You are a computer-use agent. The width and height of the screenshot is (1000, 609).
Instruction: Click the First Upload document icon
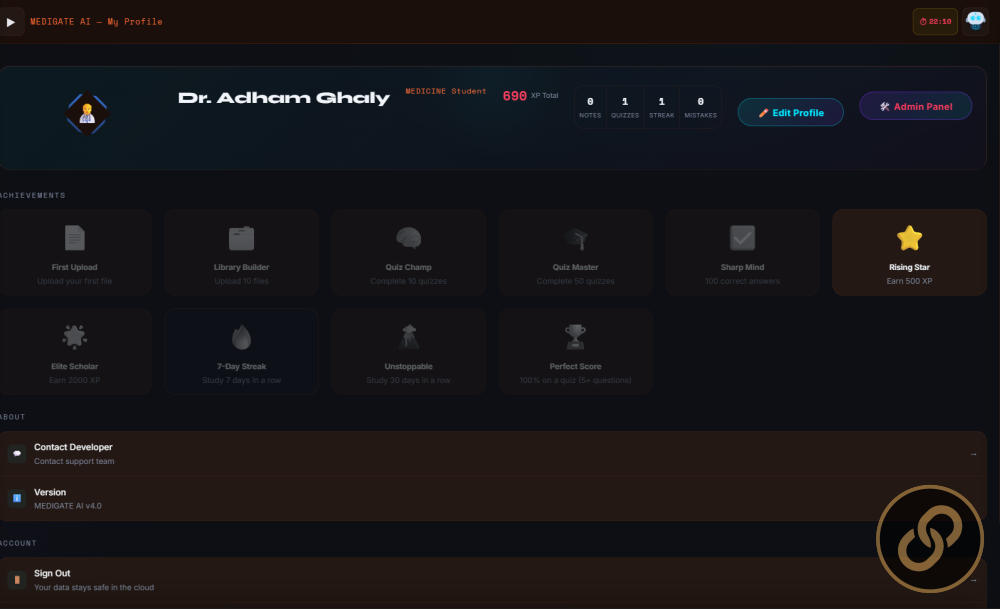(x=75, y=238)
